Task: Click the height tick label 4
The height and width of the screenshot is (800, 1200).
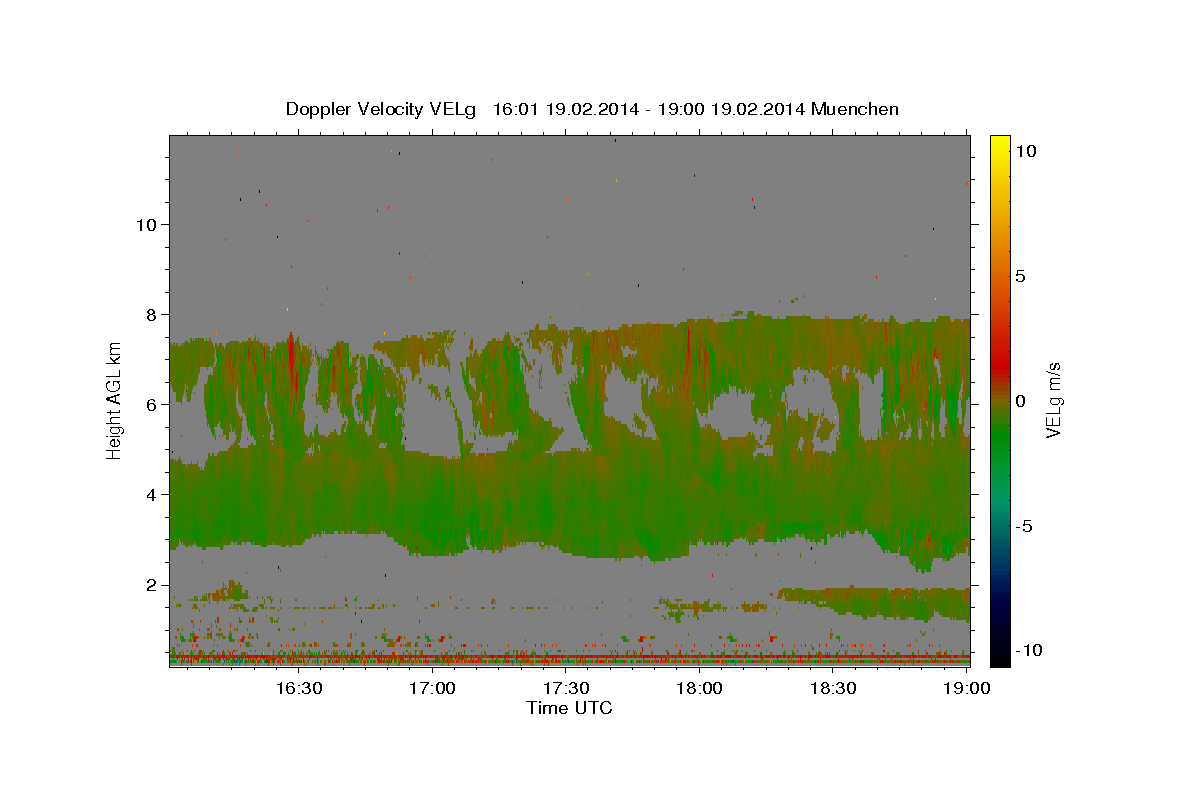Action: (x=152, y=494)
